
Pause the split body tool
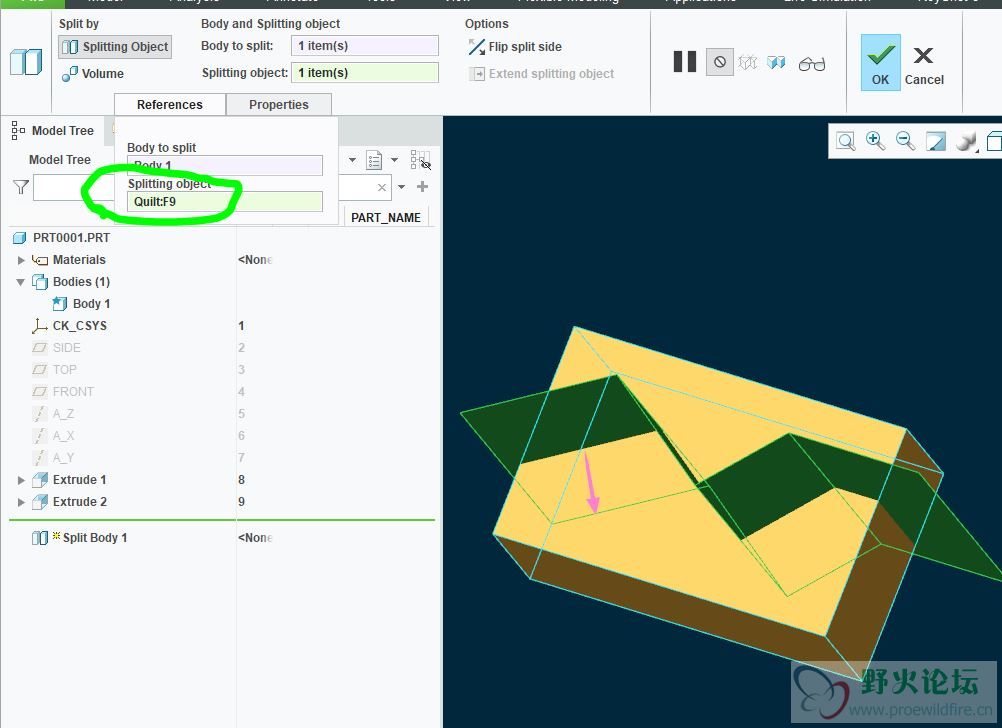pos(684,62)
